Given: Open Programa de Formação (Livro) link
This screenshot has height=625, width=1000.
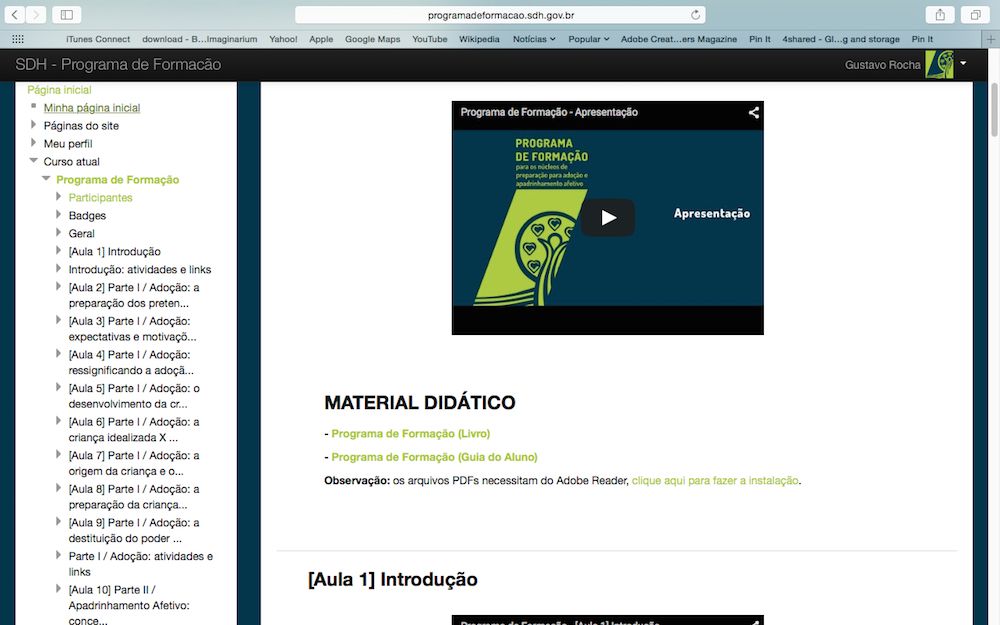Looking at the screenshot, I should pos(410,434).
